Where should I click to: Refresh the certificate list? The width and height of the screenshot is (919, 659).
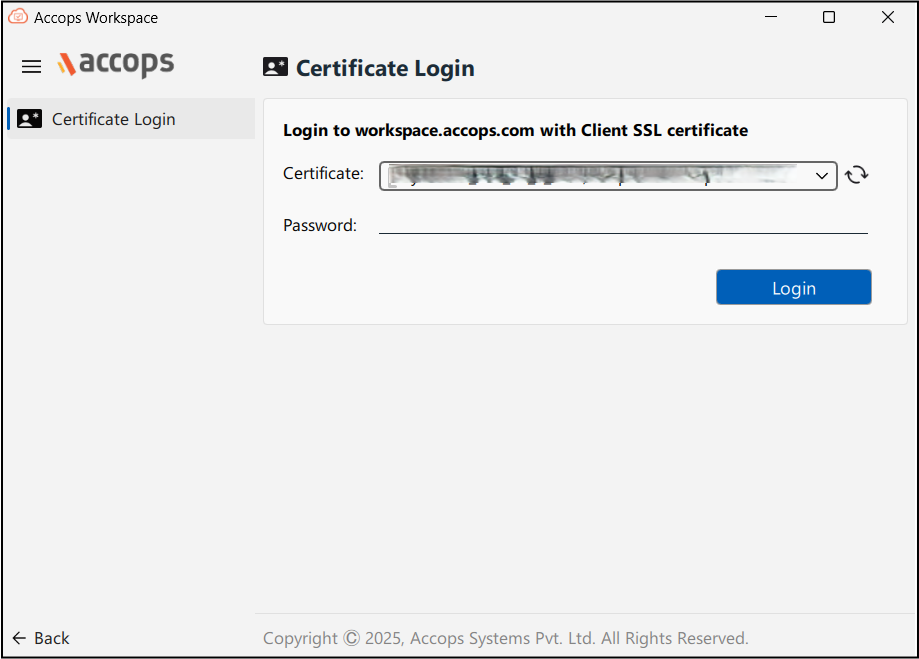856,175
